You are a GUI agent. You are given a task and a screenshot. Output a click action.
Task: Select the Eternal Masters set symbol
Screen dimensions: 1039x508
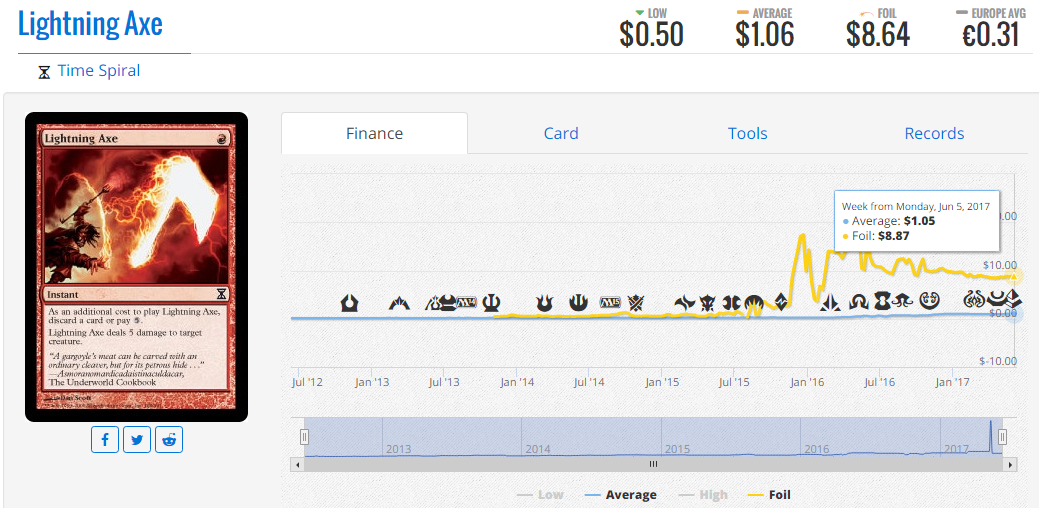[x=883, y=301]
